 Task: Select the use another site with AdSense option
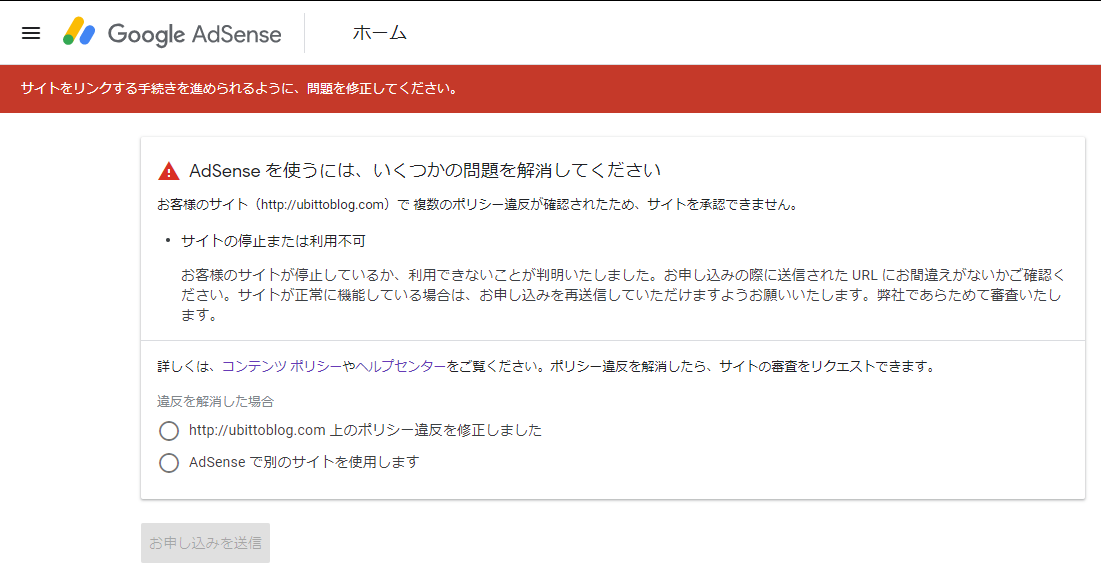[169, 463]
